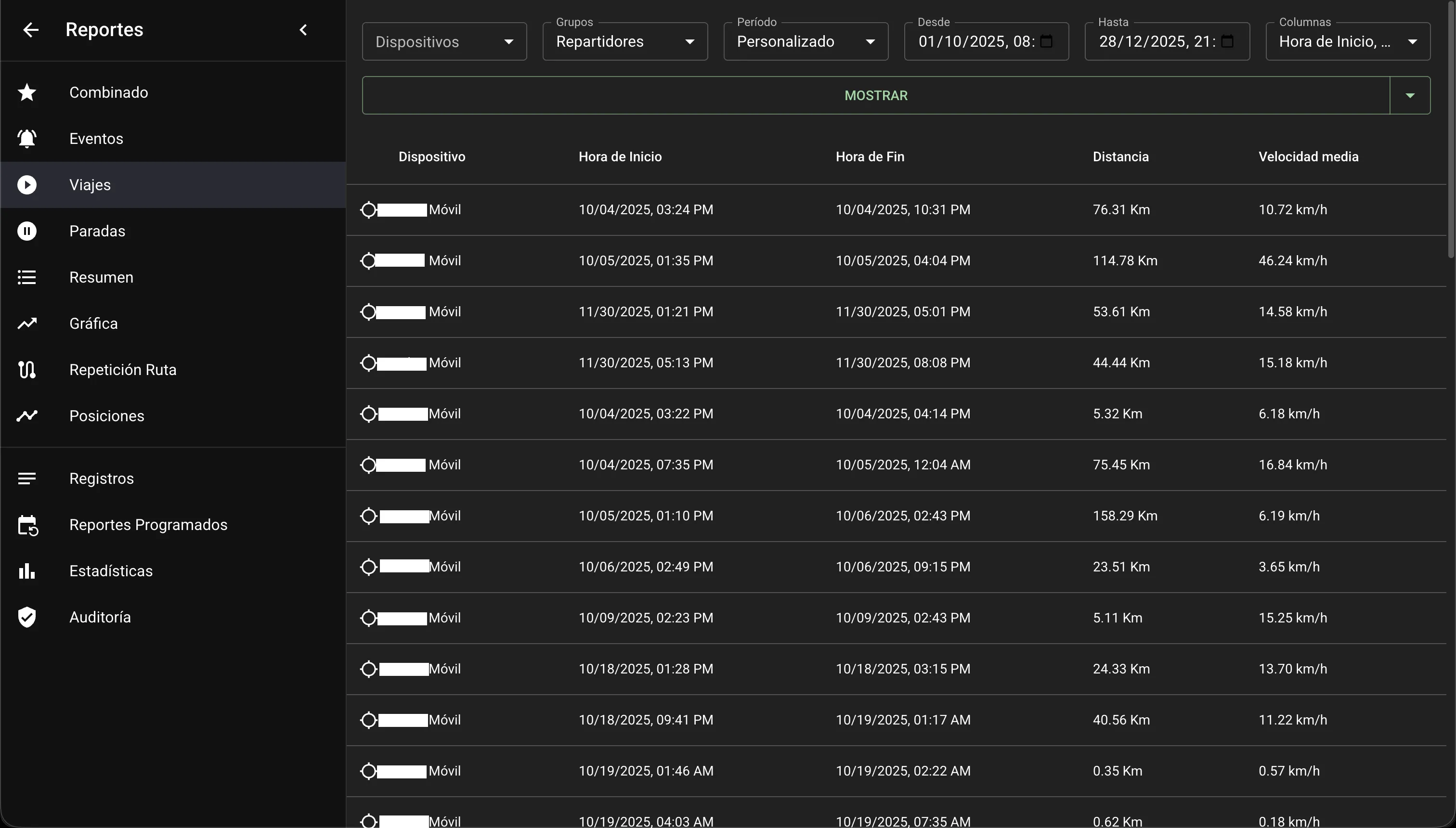Screen dimensions: 1456x828
Task: Open the Paradas report section
Action: [x=97, y=231]
